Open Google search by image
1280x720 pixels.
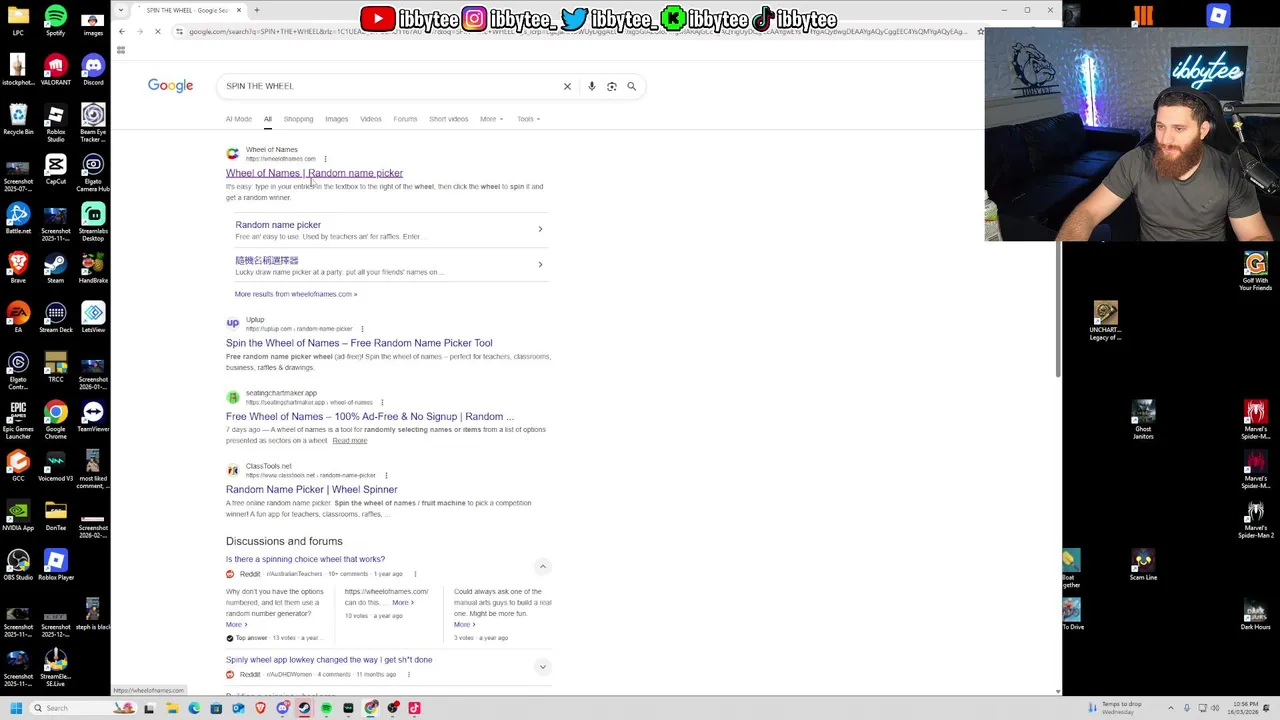coord(612,86)
